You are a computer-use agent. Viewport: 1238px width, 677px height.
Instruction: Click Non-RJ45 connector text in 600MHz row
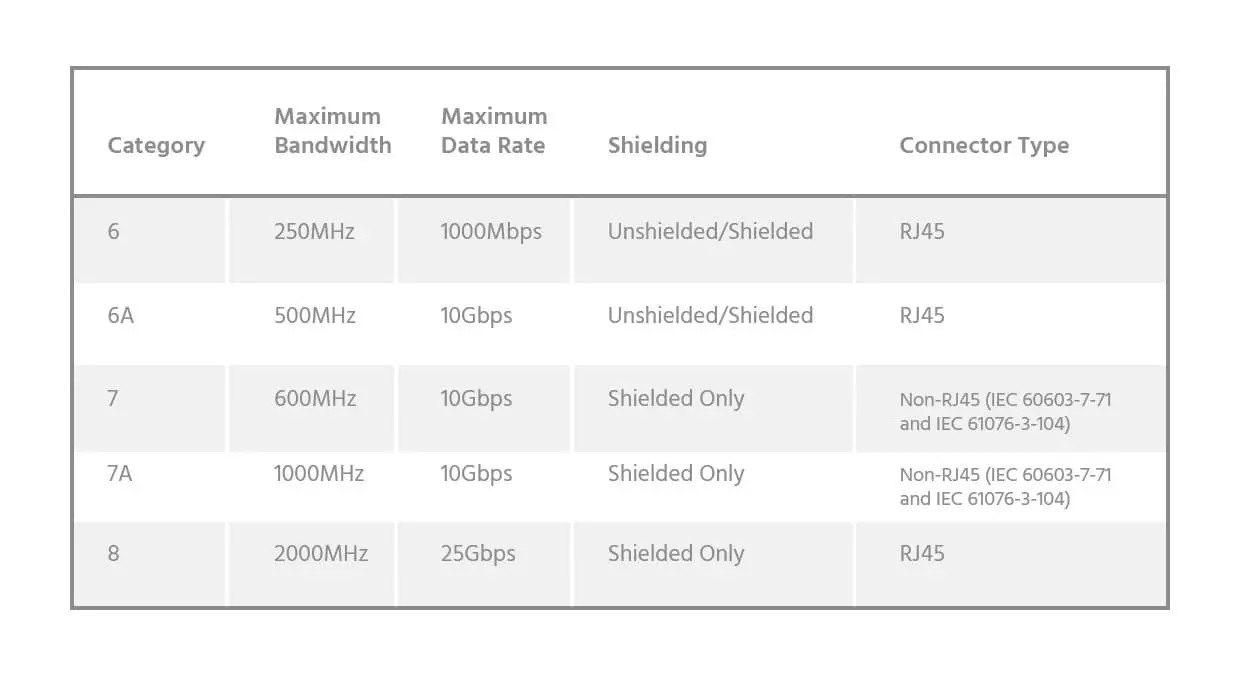click(1005, 411)
